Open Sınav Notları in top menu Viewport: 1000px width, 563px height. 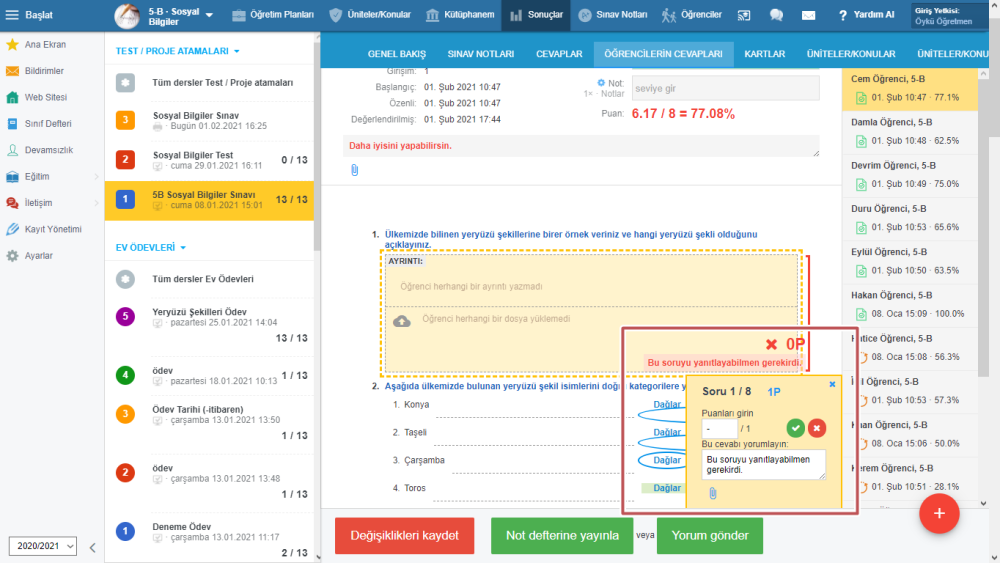pos(613,15)
